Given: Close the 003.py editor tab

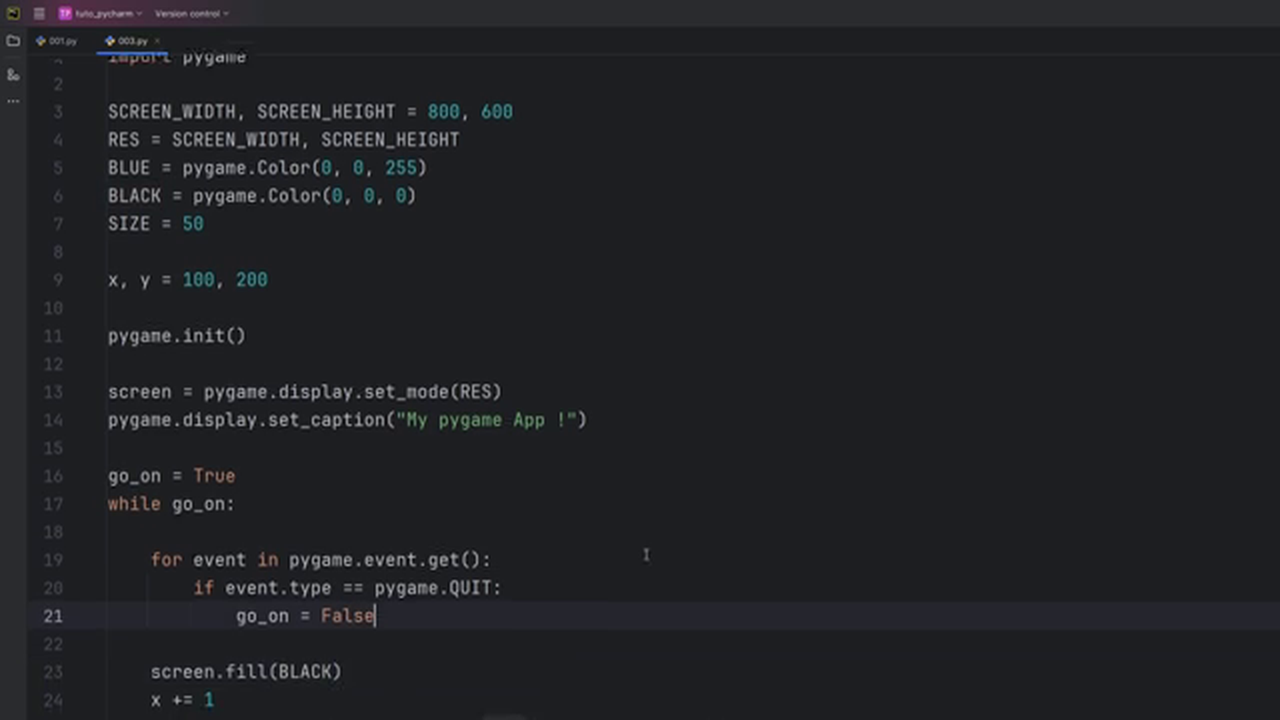Looking at the screenshot, I should tap(157, 41).
